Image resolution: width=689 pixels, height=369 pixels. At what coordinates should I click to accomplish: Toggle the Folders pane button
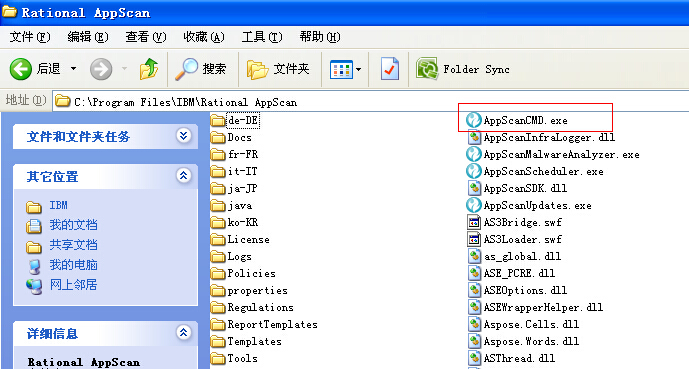pos(278,69)
